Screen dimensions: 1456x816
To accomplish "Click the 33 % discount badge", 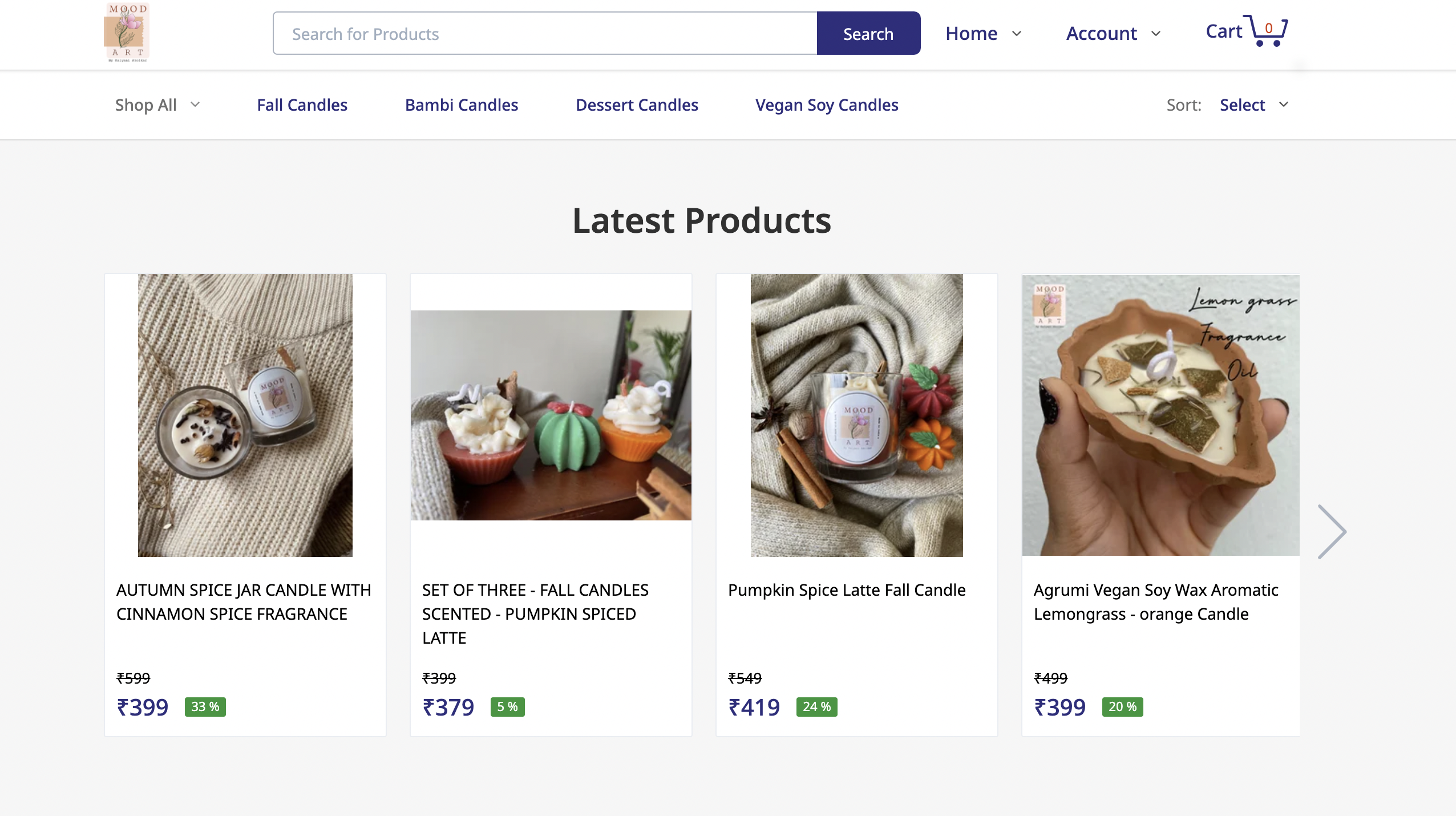I will pyautogui.click(x=205, y=707).
